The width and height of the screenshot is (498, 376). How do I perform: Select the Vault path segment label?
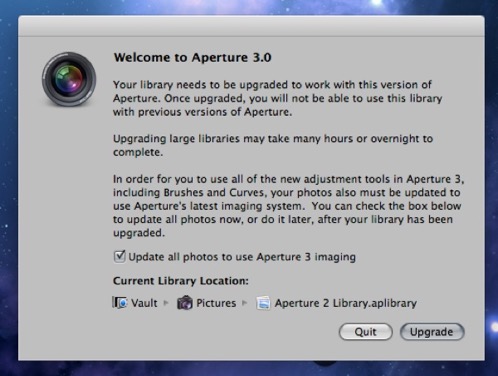pyautogui.click(x=144, y=303)
